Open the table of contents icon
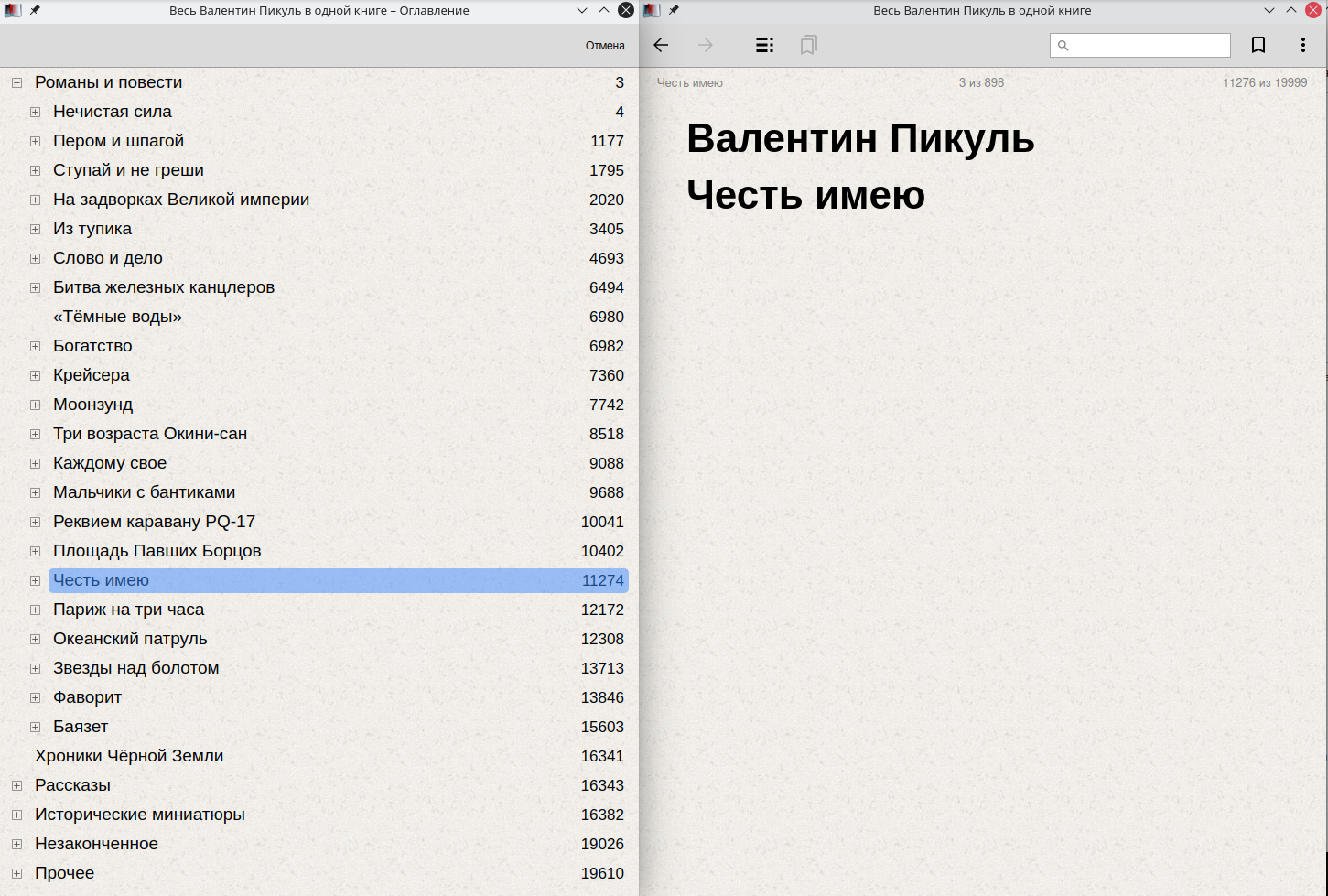 (764, 45)
